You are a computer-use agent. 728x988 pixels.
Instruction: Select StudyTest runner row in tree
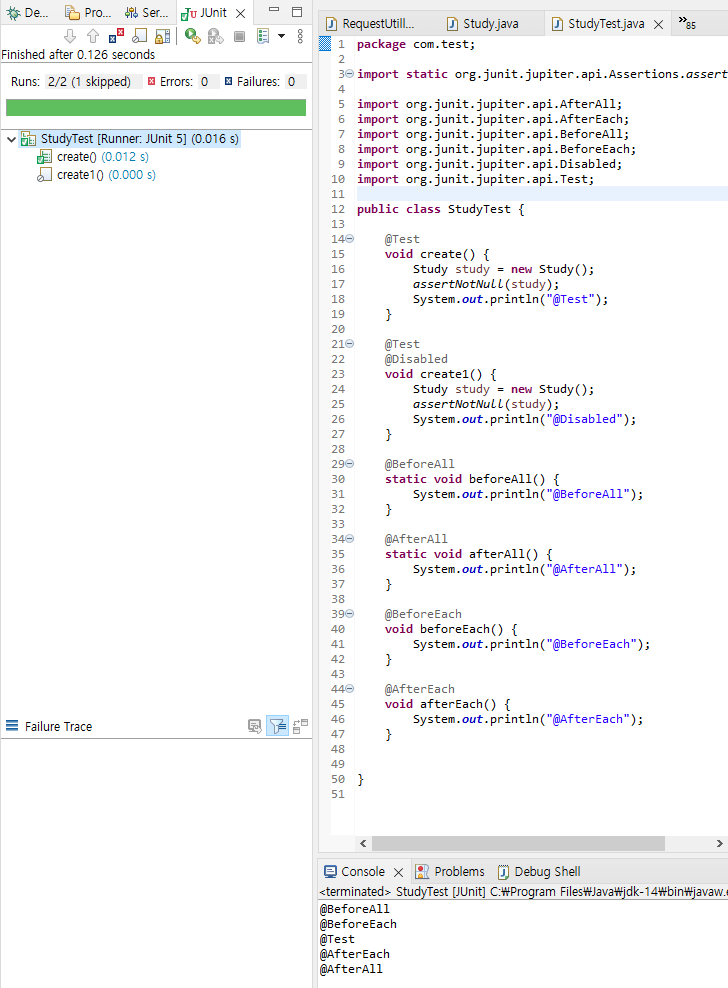click(x=130, y=139)
